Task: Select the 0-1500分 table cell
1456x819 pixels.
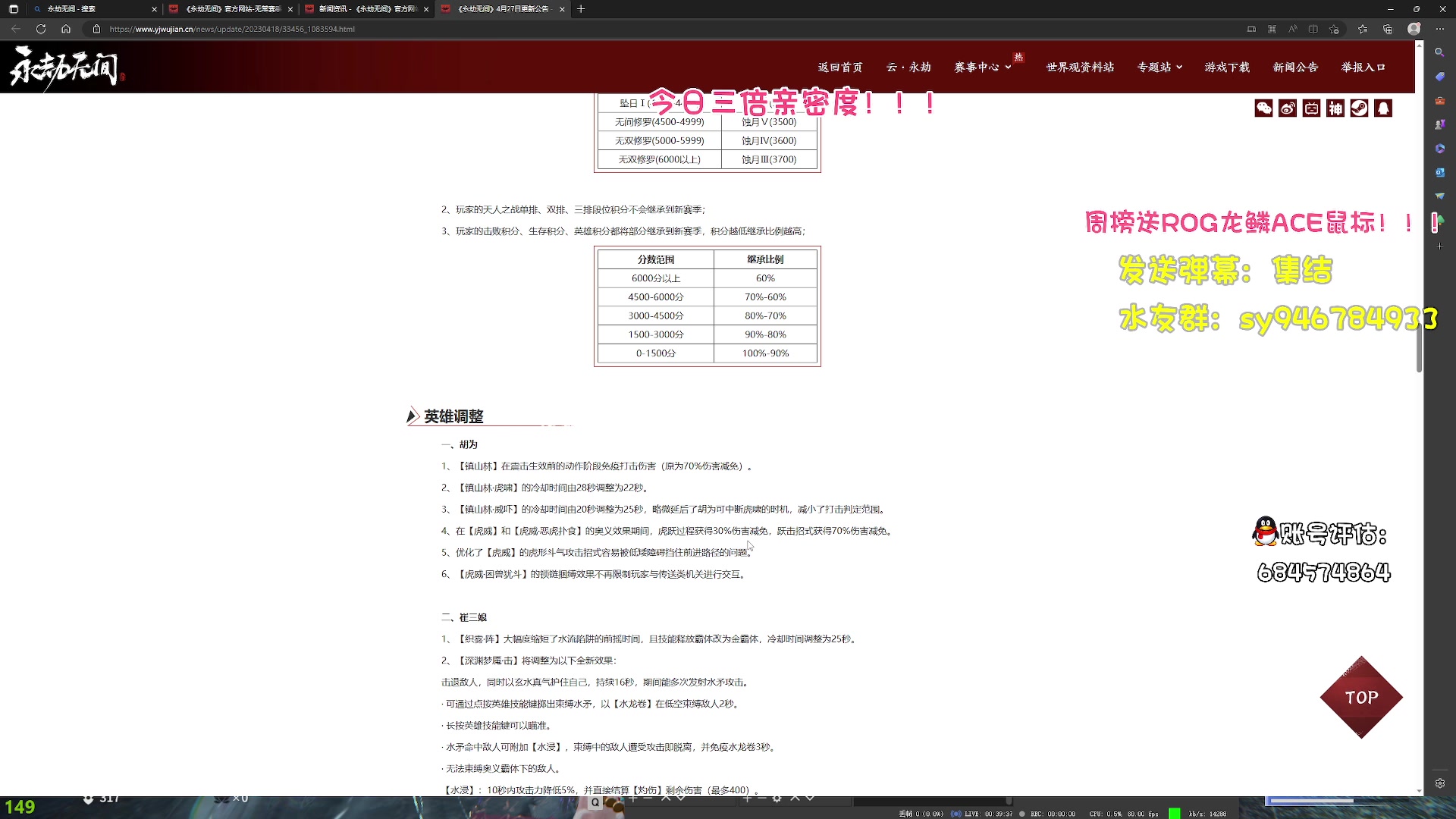Action: click(656, 353)
